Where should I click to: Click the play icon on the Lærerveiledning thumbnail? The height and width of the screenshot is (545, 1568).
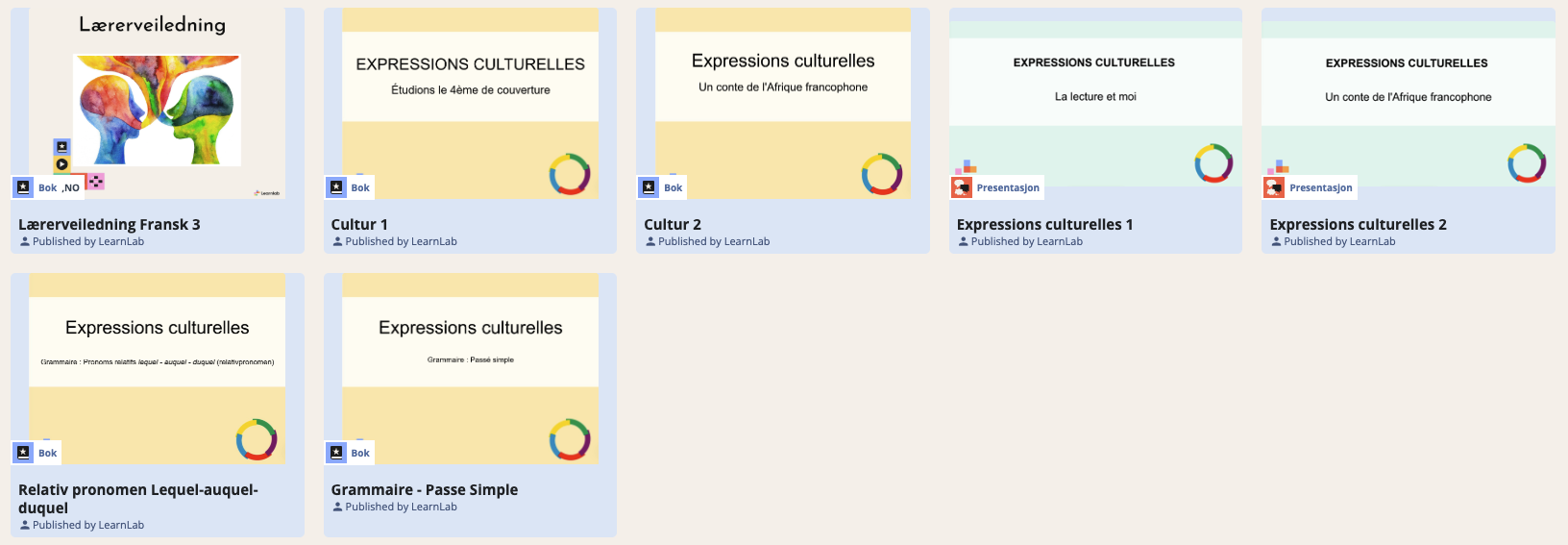coord(61,164)
